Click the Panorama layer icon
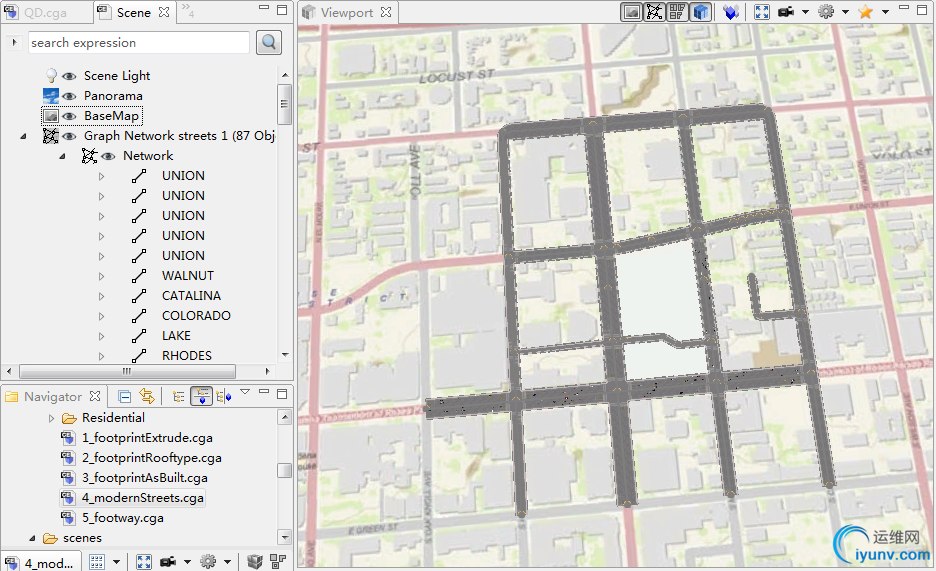This screenshot has width=936, height=571. pos(51,95)
